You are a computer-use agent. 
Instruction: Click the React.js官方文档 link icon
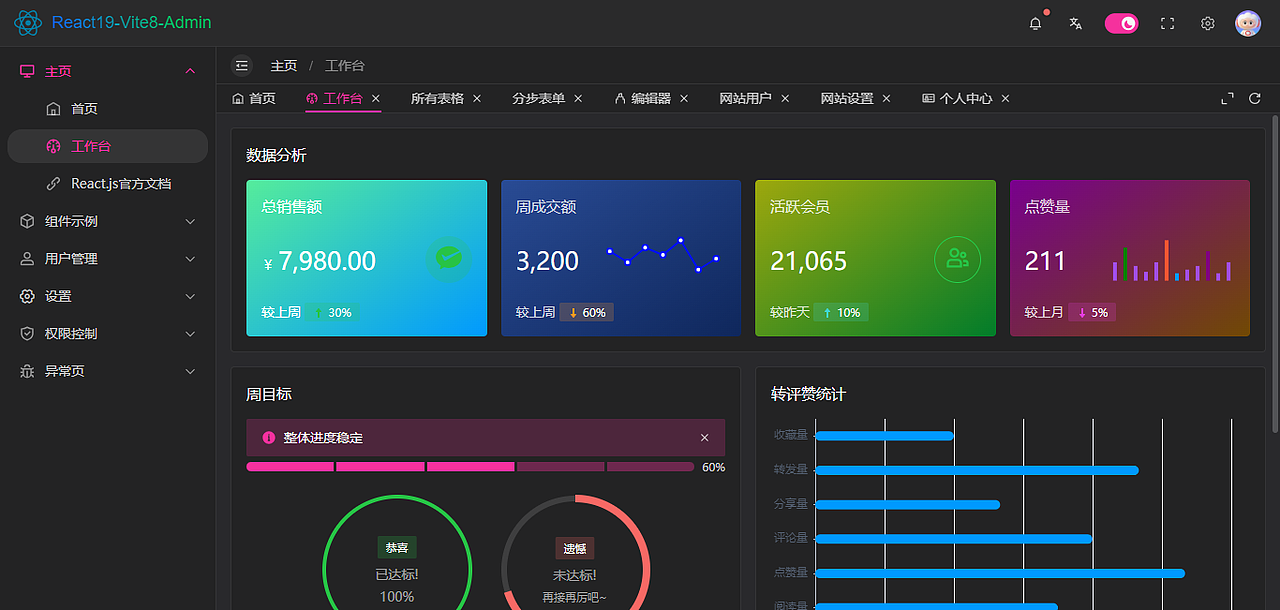54,184
